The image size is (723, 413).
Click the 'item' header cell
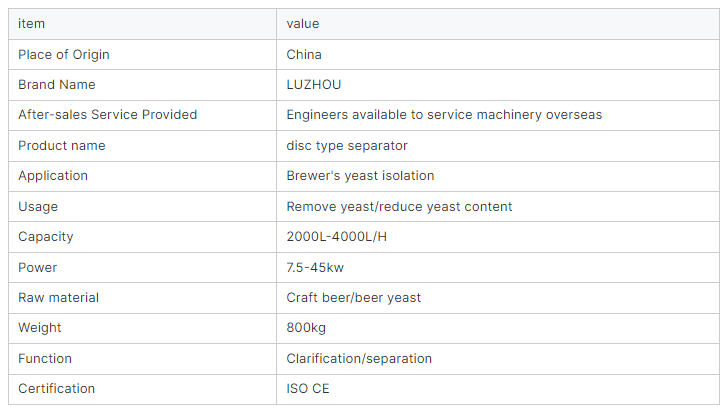(x=32, y=24)
